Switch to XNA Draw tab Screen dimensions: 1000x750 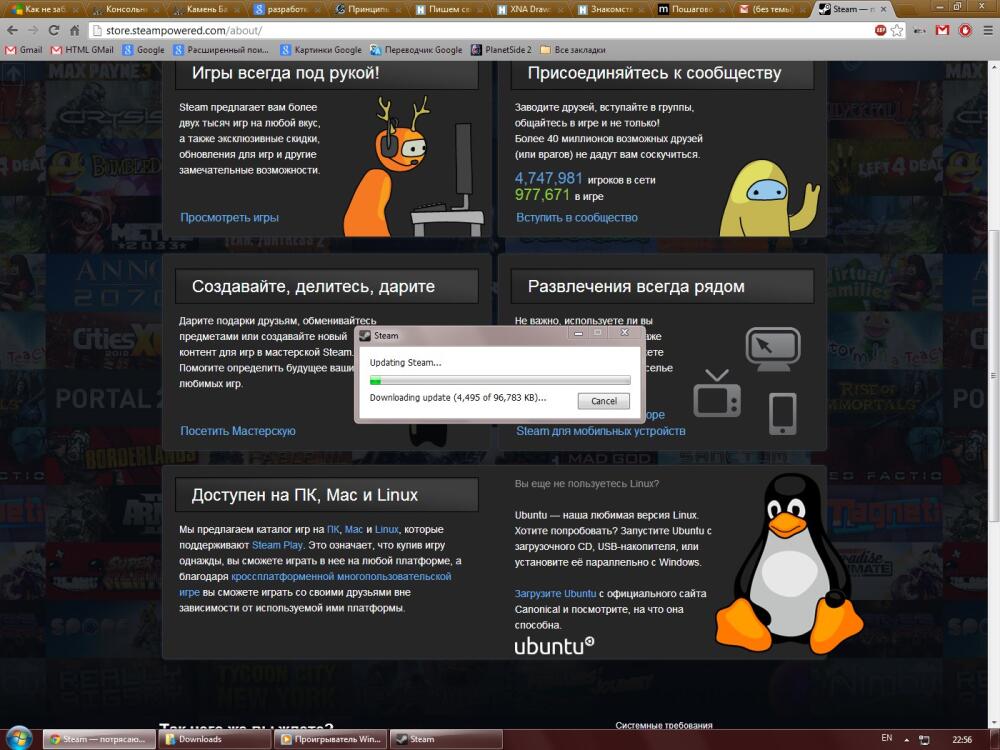coord(531,9)
